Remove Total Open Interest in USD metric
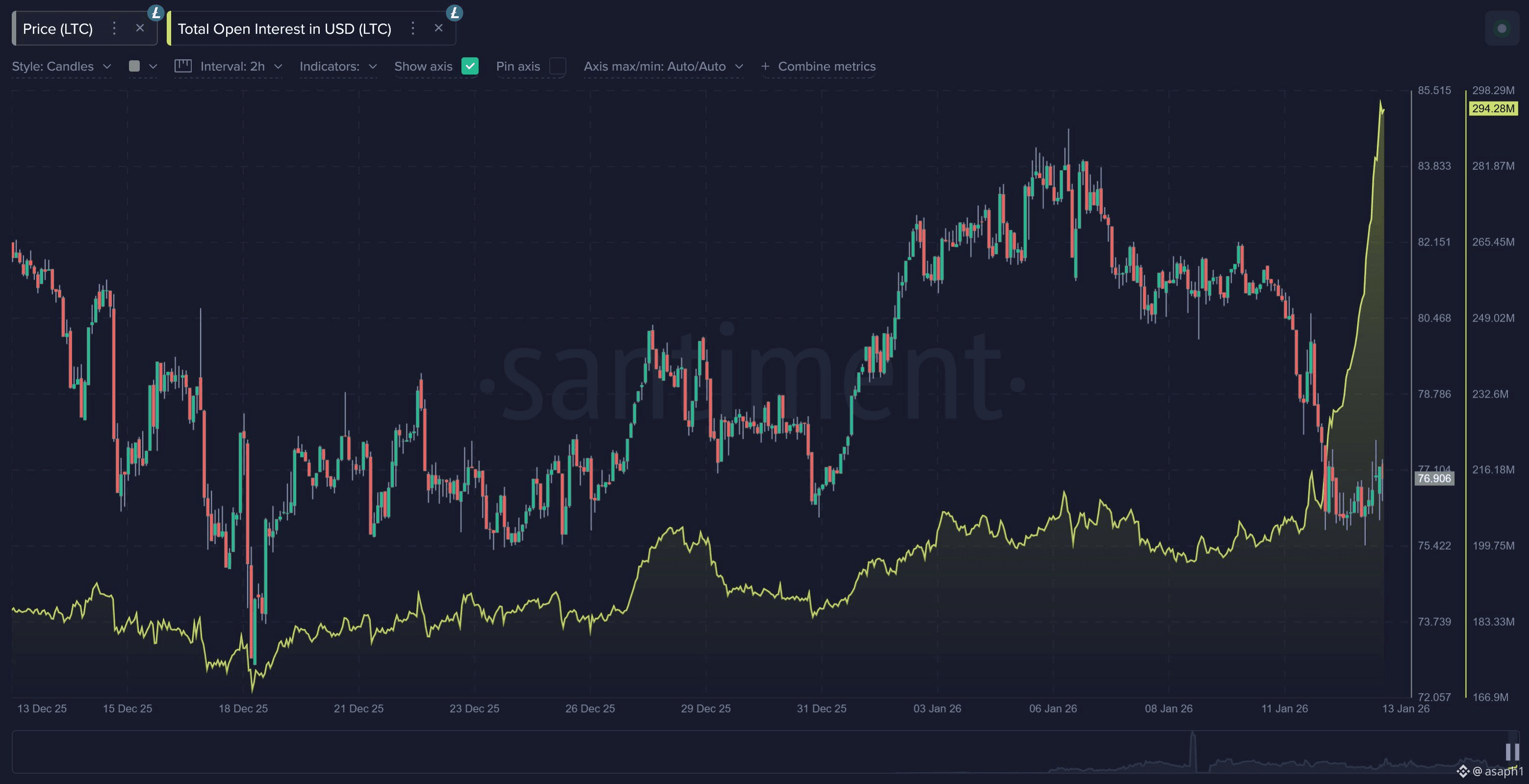This screenshot has width=1529, height=784. (x=438, y=28)
